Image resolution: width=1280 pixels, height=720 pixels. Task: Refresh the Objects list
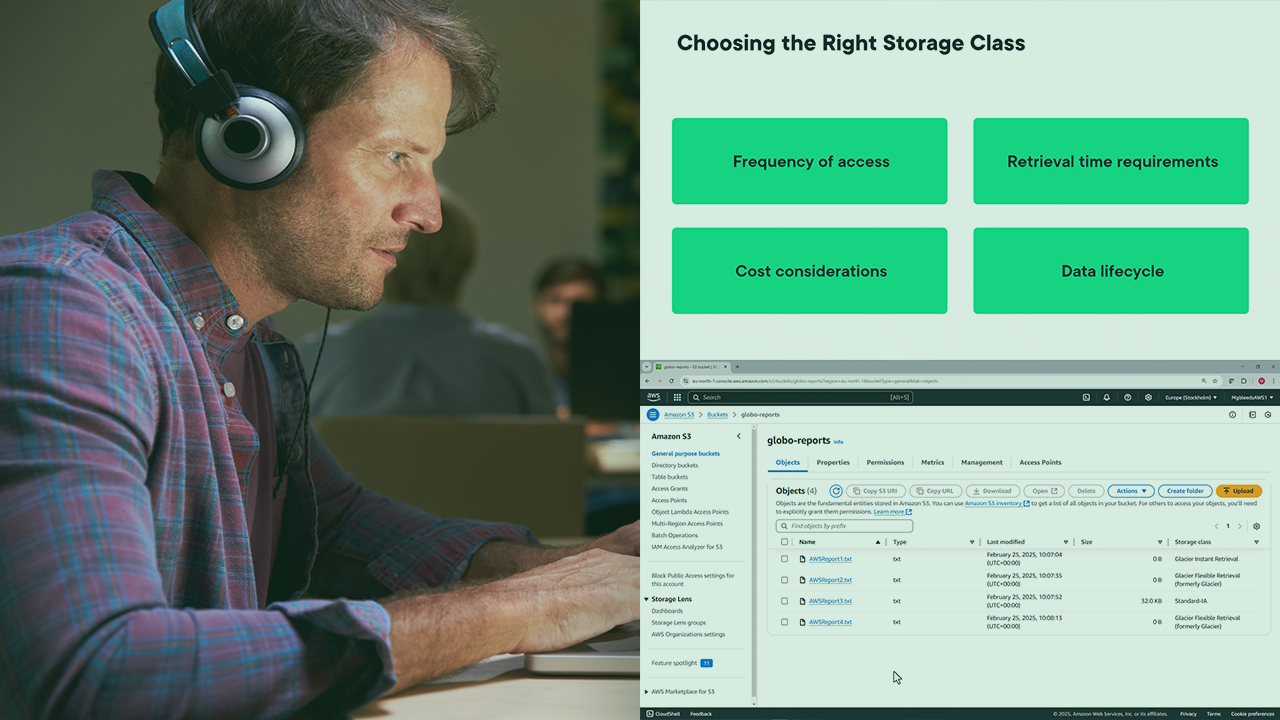pyautogui.click(x=836, y=491)
